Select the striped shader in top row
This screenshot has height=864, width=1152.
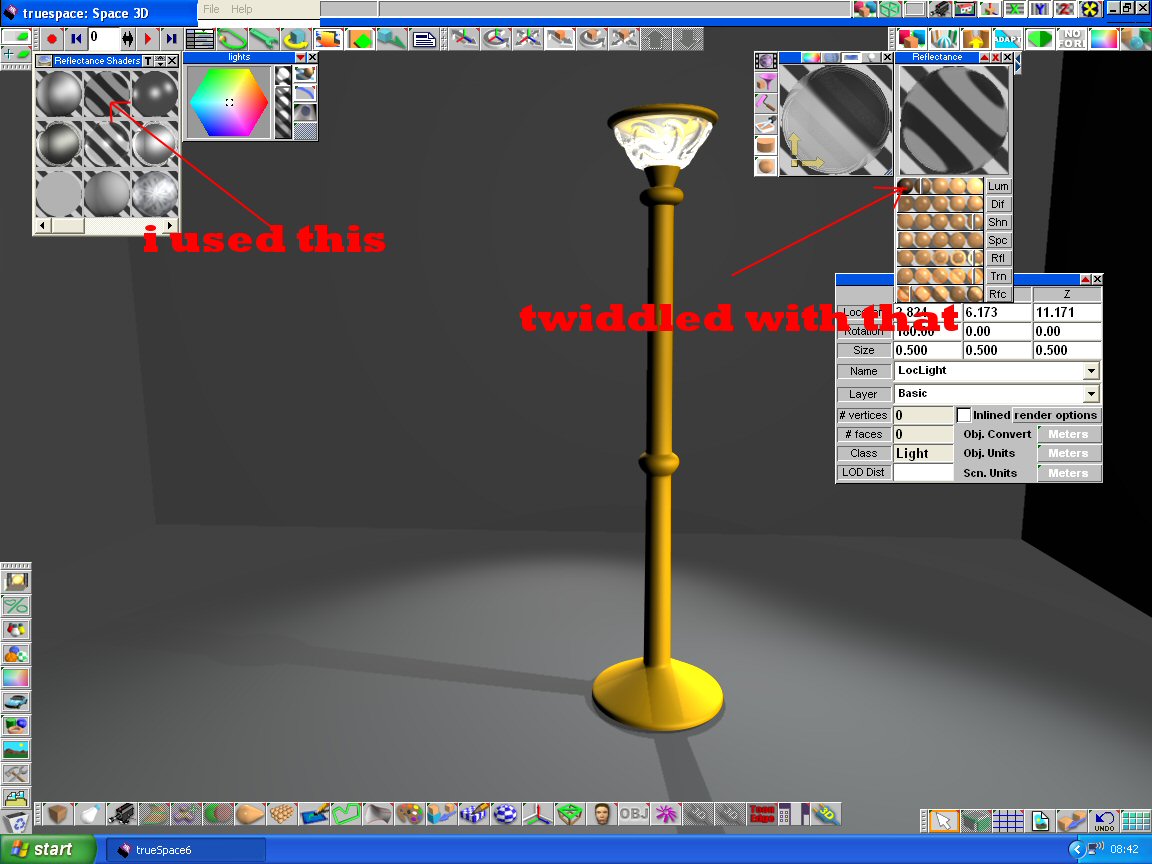107,94
